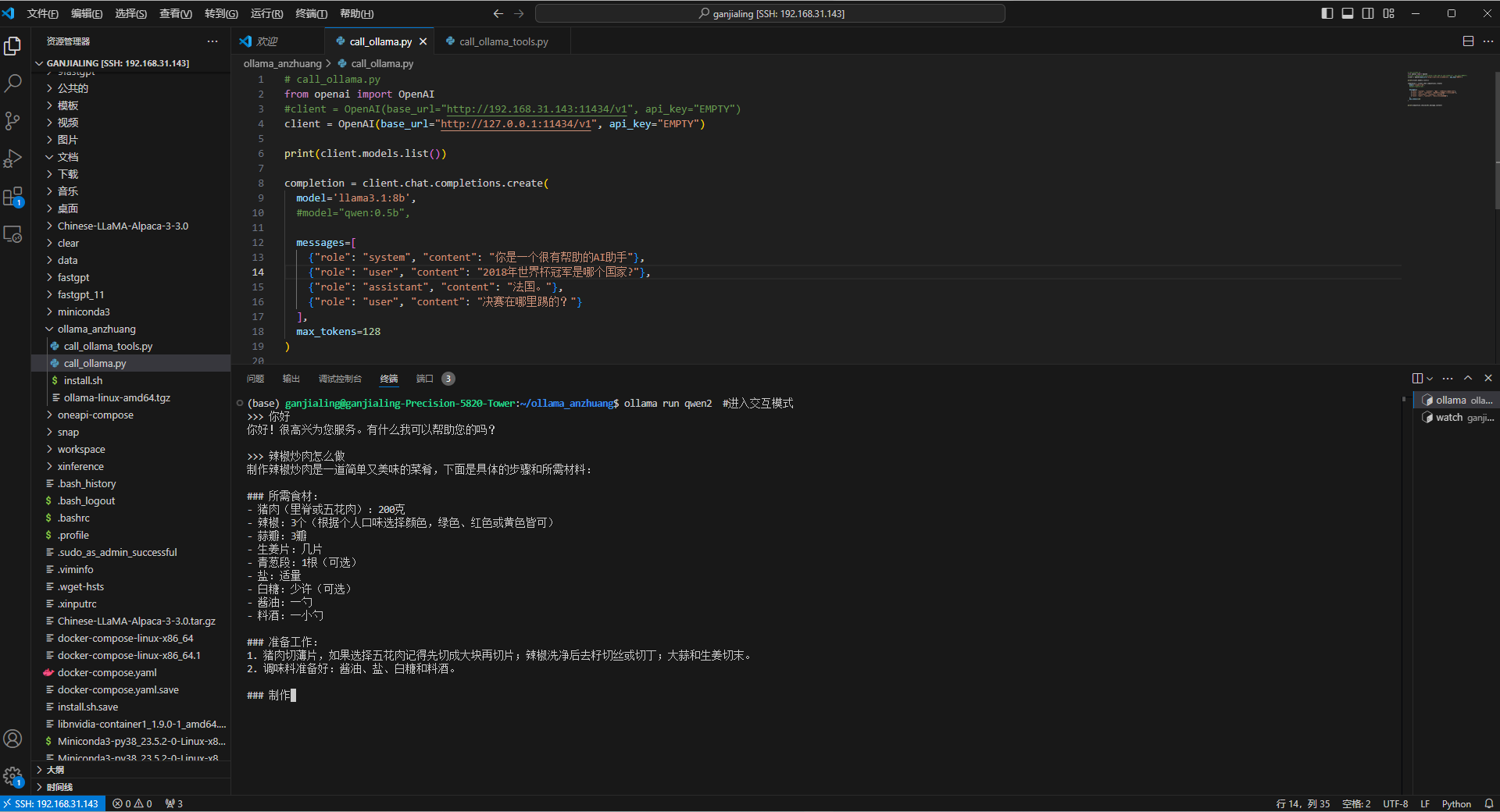1500x812 pixels.
Task: Open Source Control view
Action: point(12,121)
